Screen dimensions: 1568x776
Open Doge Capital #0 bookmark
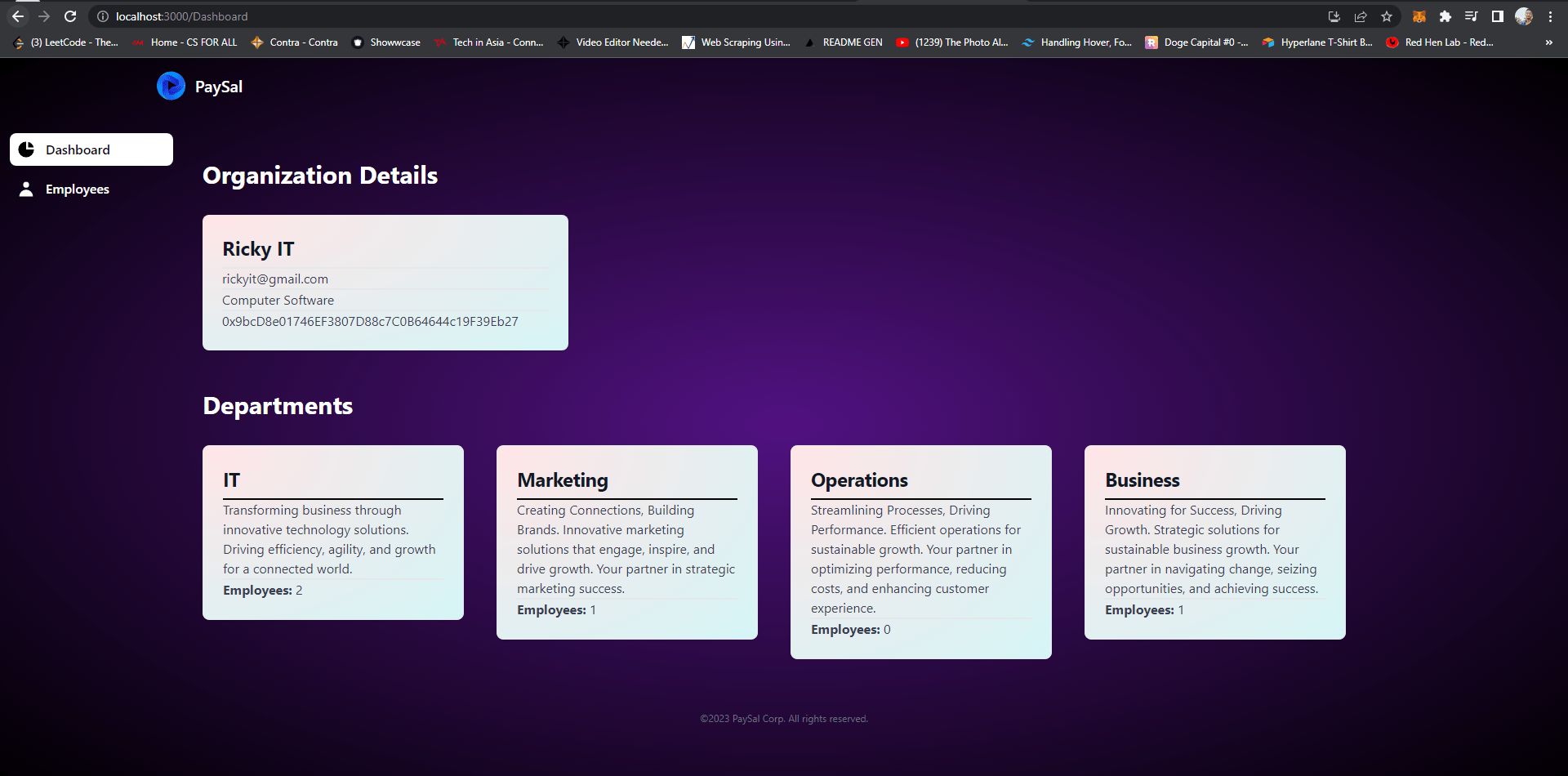1197,42
